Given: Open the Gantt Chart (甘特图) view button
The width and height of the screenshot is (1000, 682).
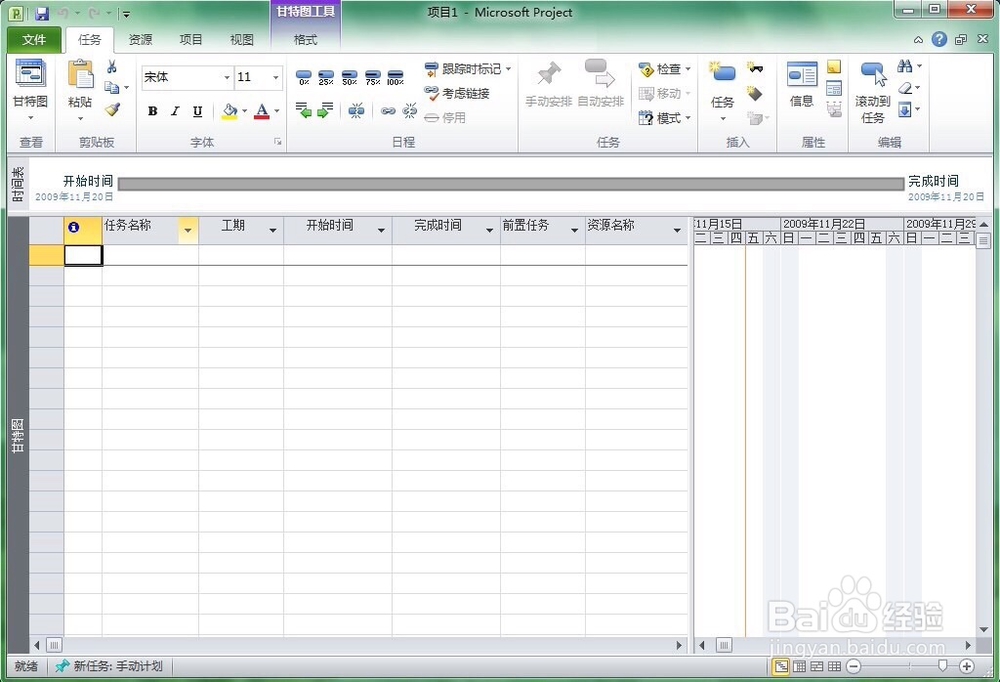Looking at the screenshot, I should [x=30, y=89].
